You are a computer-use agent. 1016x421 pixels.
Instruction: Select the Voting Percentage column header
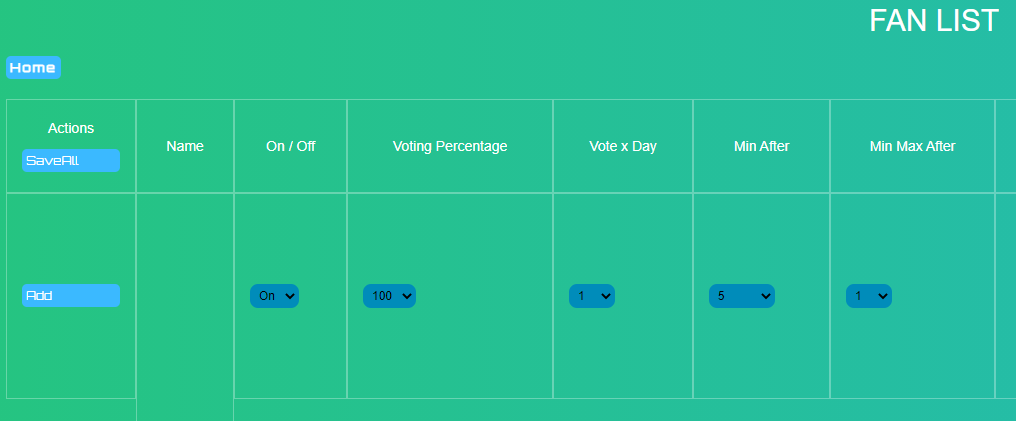(x=450, y=146)
